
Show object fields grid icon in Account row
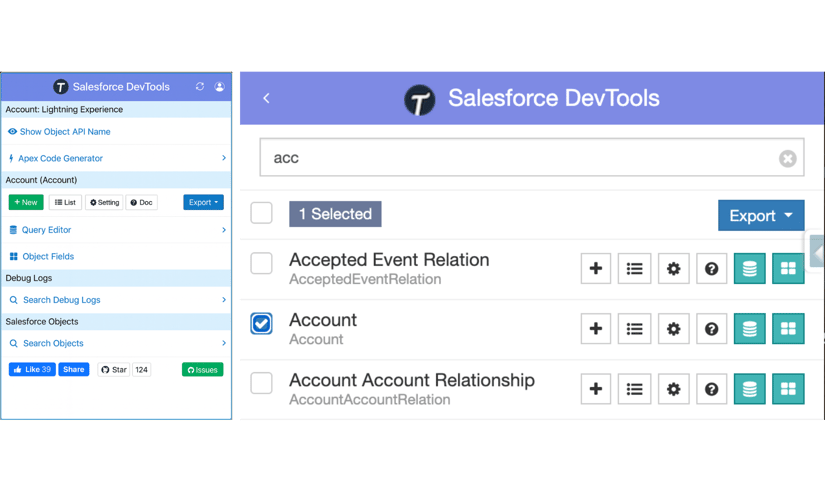(788, 329)
